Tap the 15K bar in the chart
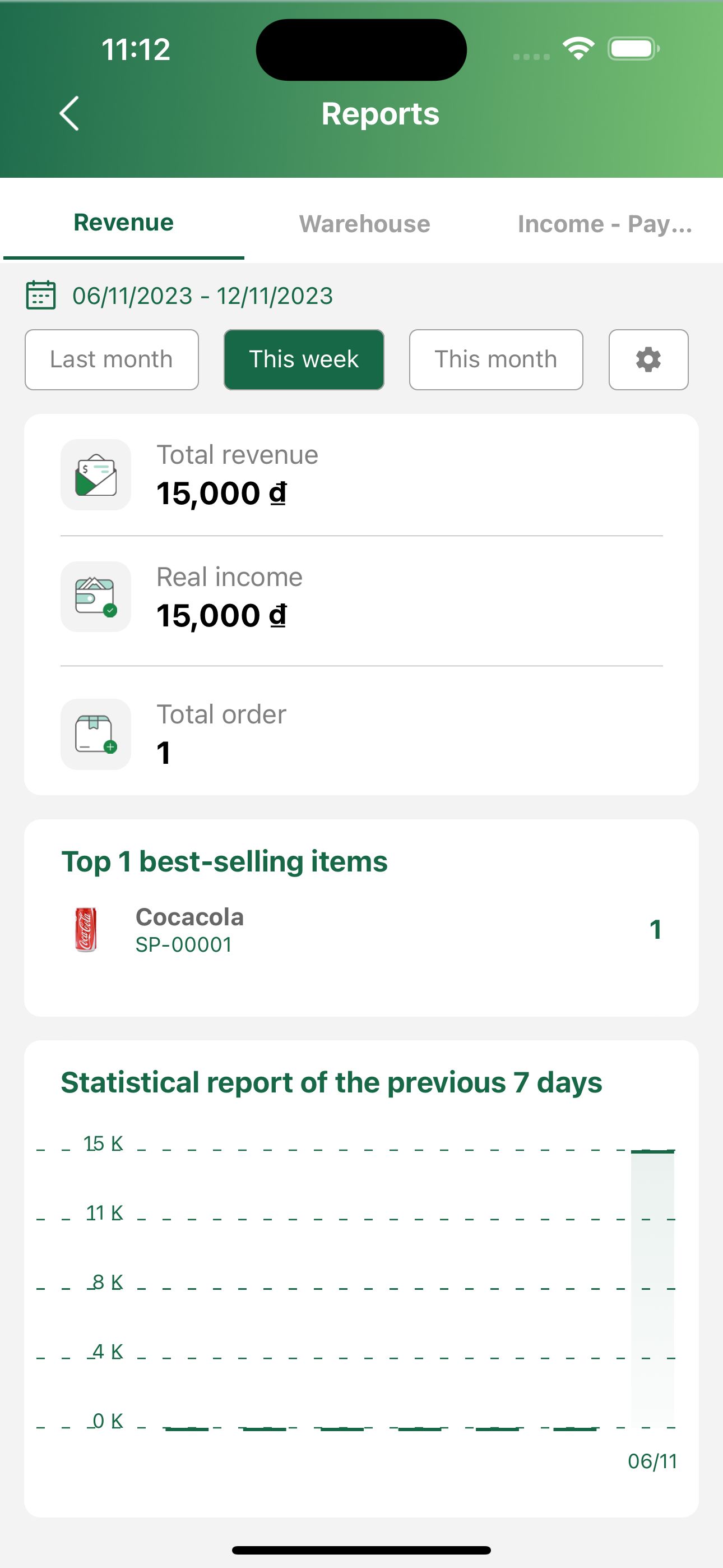The image size is (723, 1568). point(652,1288)
